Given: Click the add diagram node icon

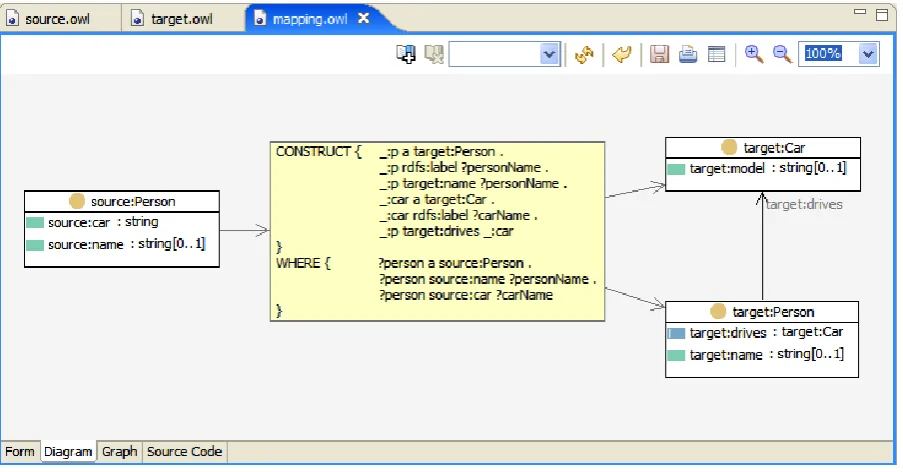Looking at the screenshot, I should pos(406,54).
